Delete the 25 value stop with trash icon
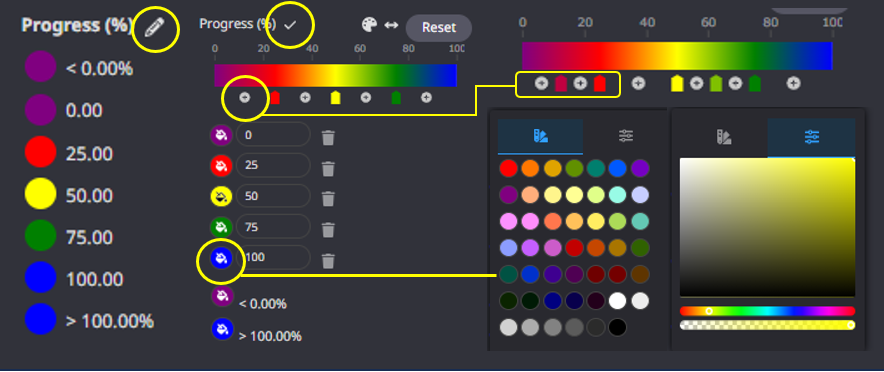 pyautogui.click(x=328, y=168)
